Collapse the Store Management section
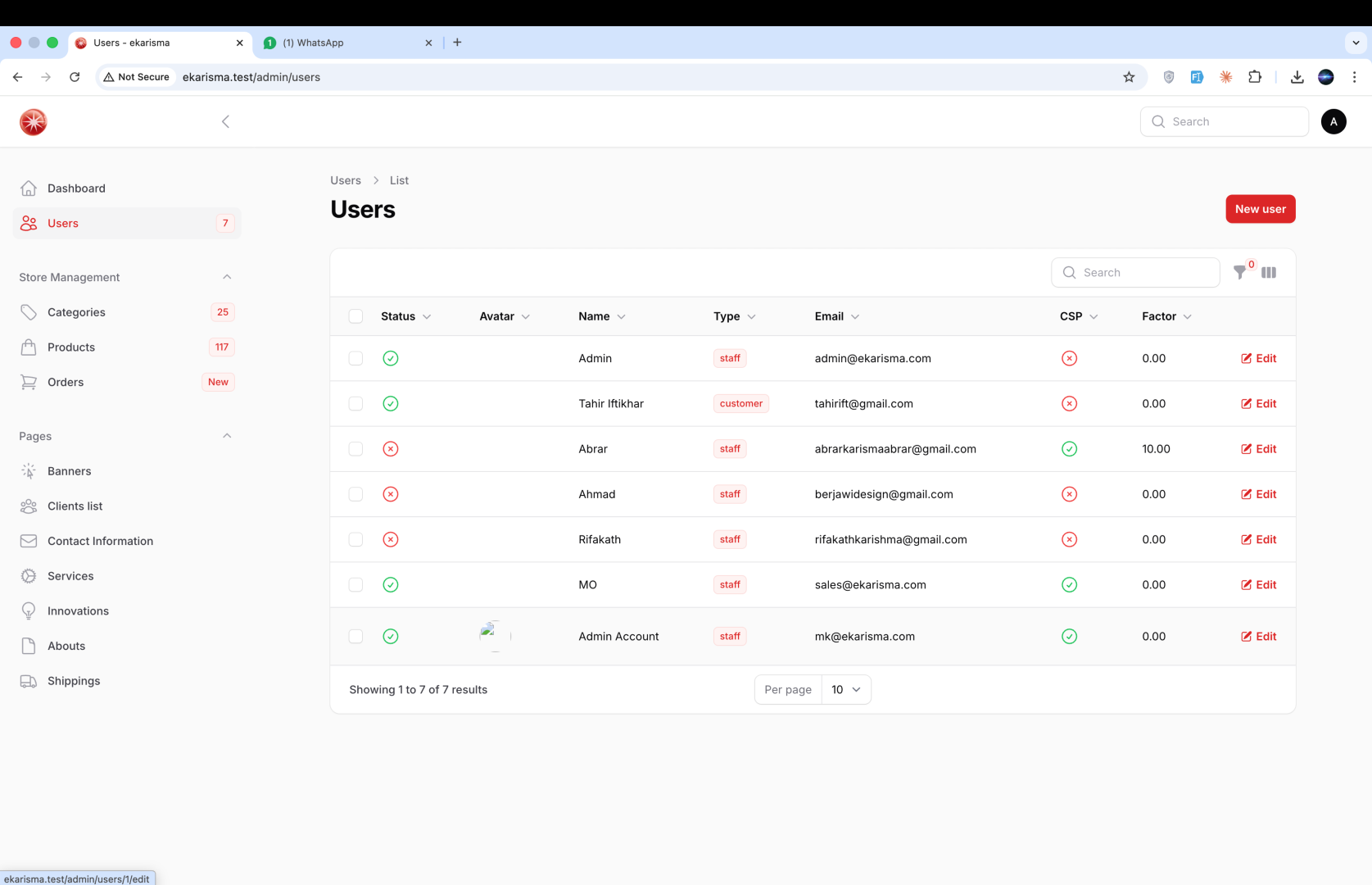 tap(227, 277)
